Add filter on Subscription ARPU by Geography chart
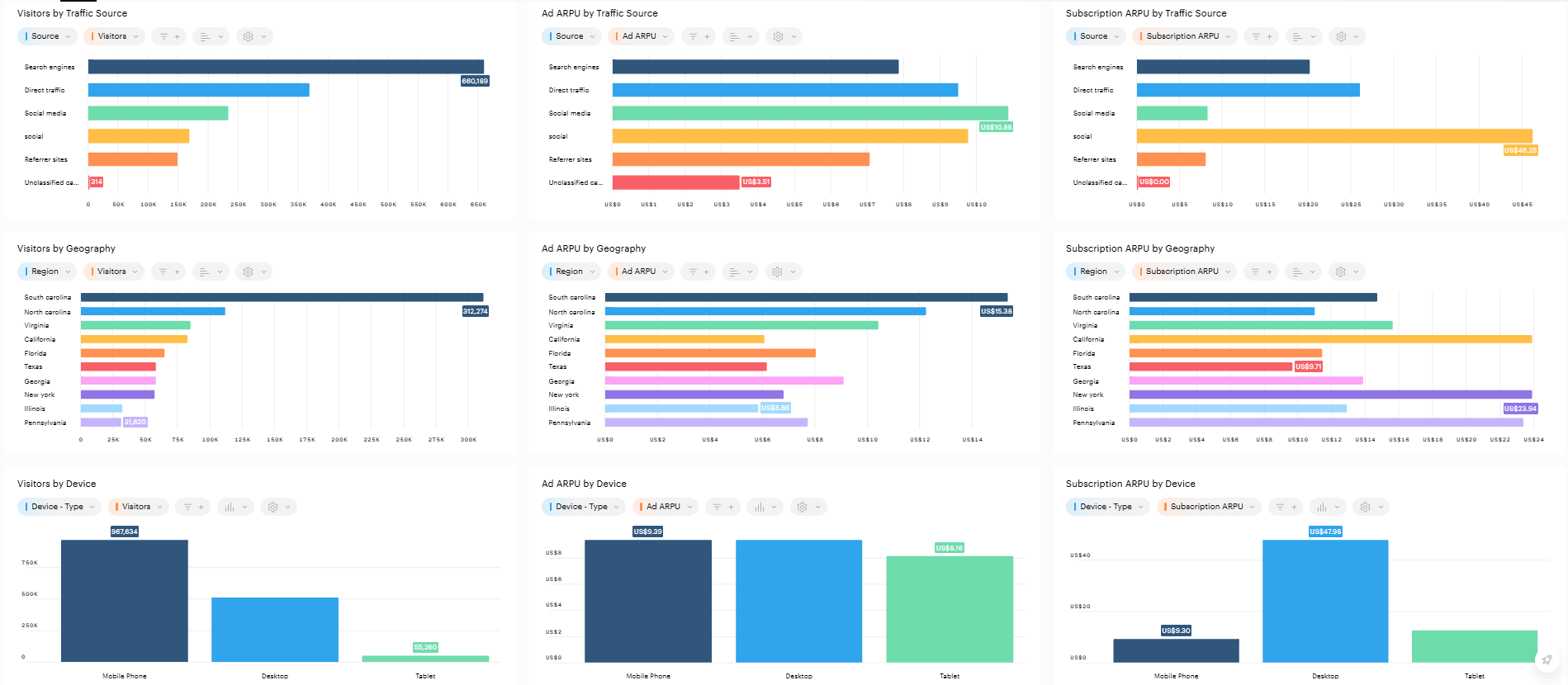Viewport: 1568px width, 685px height. [x=1262, y=272]
